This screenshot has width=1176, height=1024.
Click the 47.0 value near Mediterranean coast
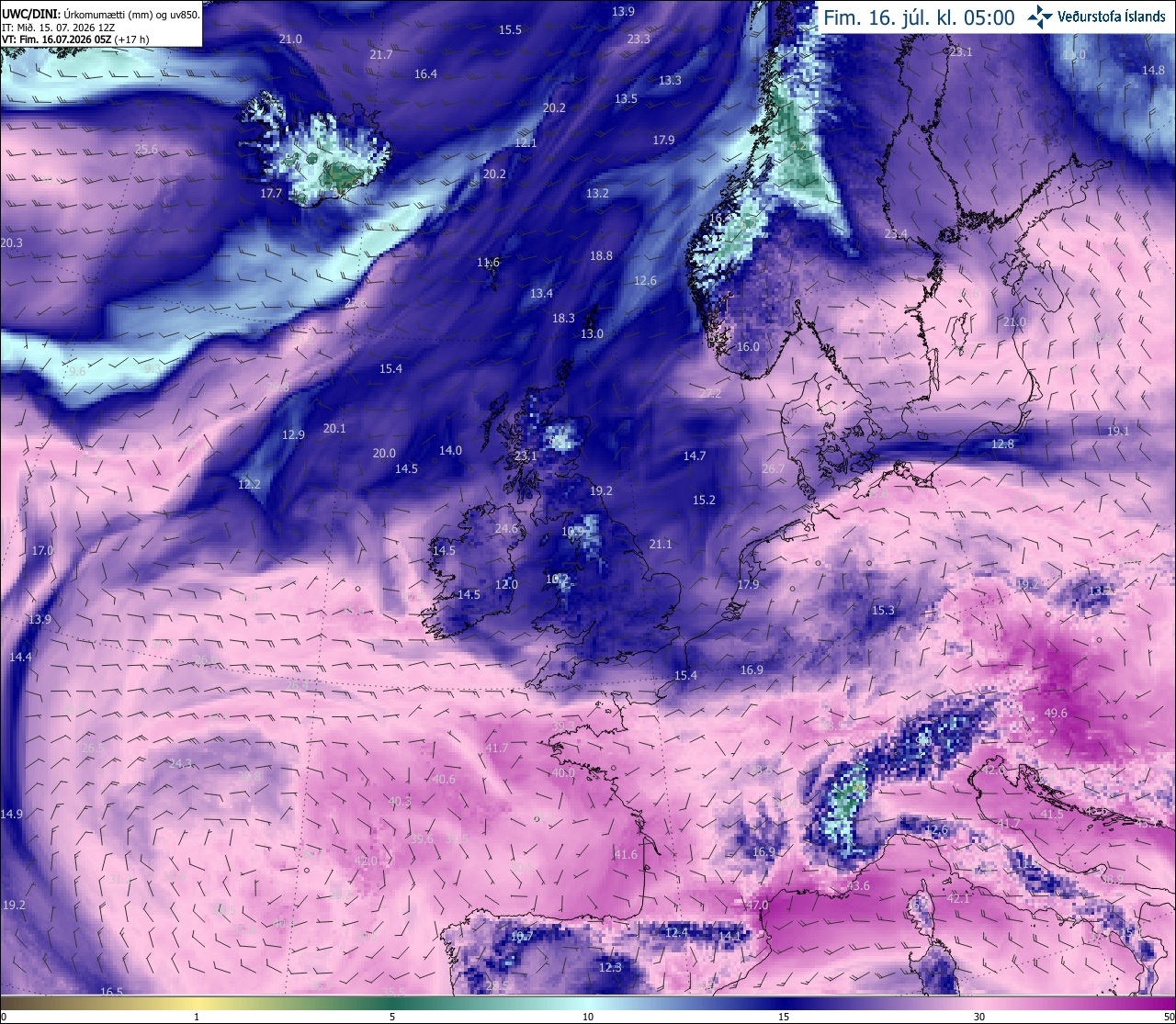click(x=756, y=905)
